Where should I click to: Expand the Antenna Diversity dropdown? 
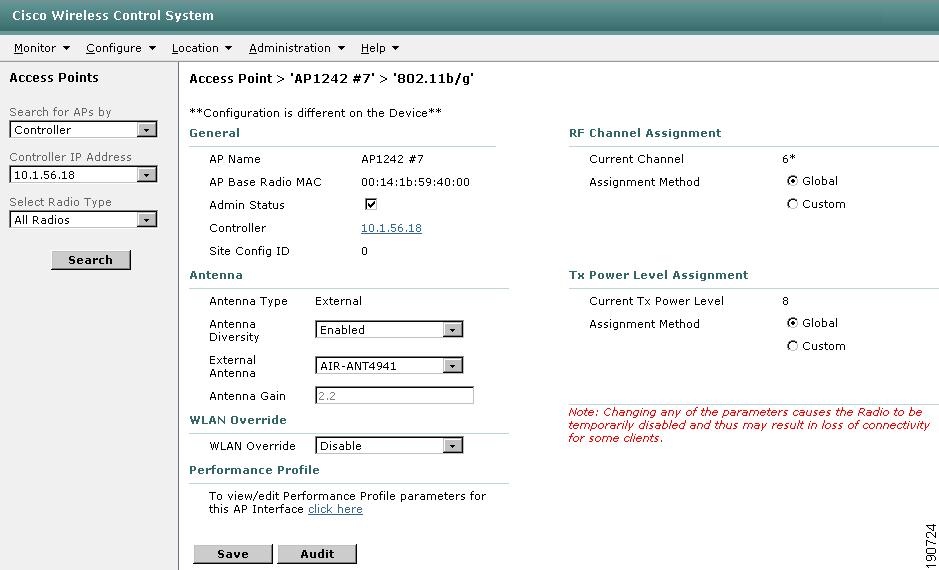click(x=389, y=329)
